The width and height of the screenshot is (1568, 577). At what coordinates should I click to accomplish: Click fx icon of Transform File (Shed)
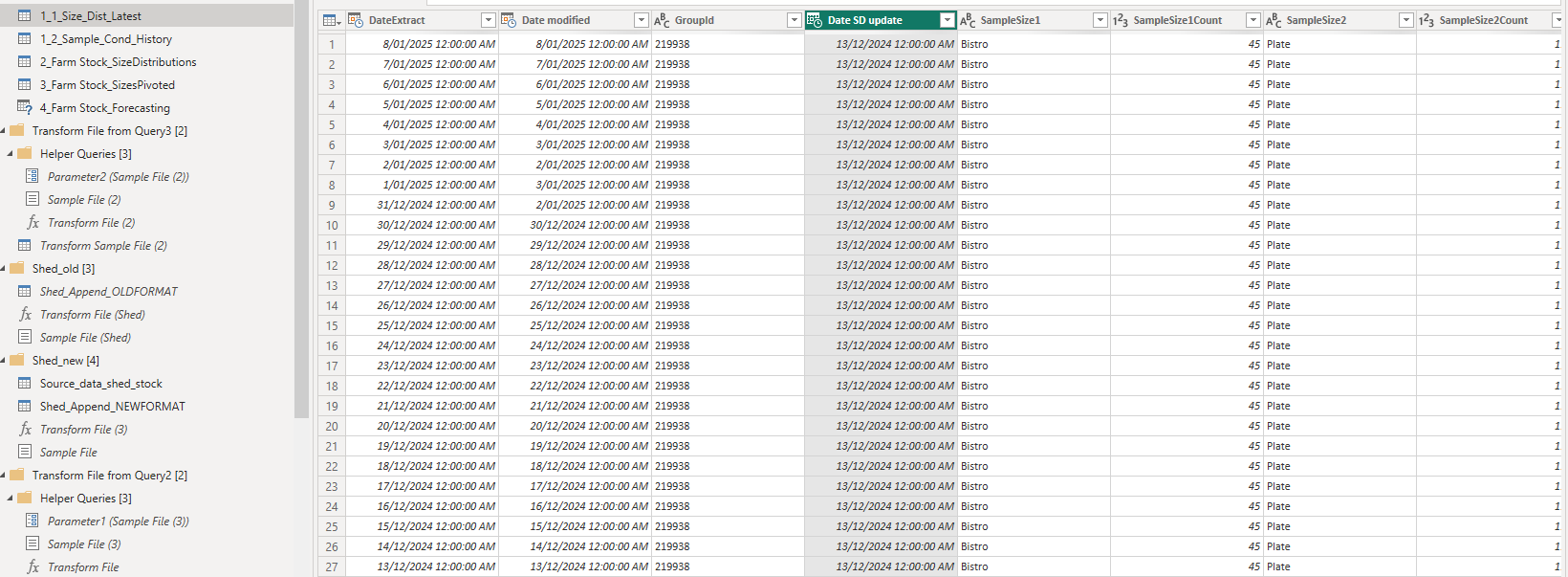[x=25, y=315]
